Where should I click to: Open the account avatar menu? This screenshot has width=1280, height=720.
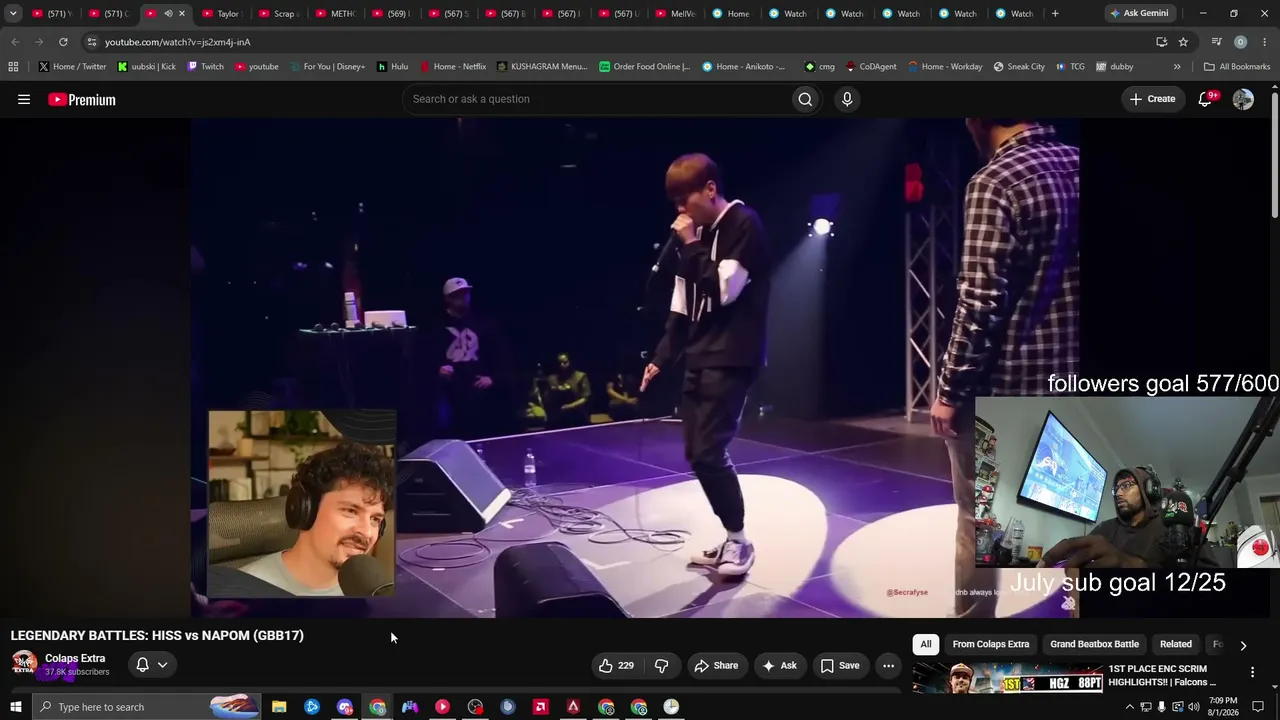pyautogui.click(x=1243, y=99)
